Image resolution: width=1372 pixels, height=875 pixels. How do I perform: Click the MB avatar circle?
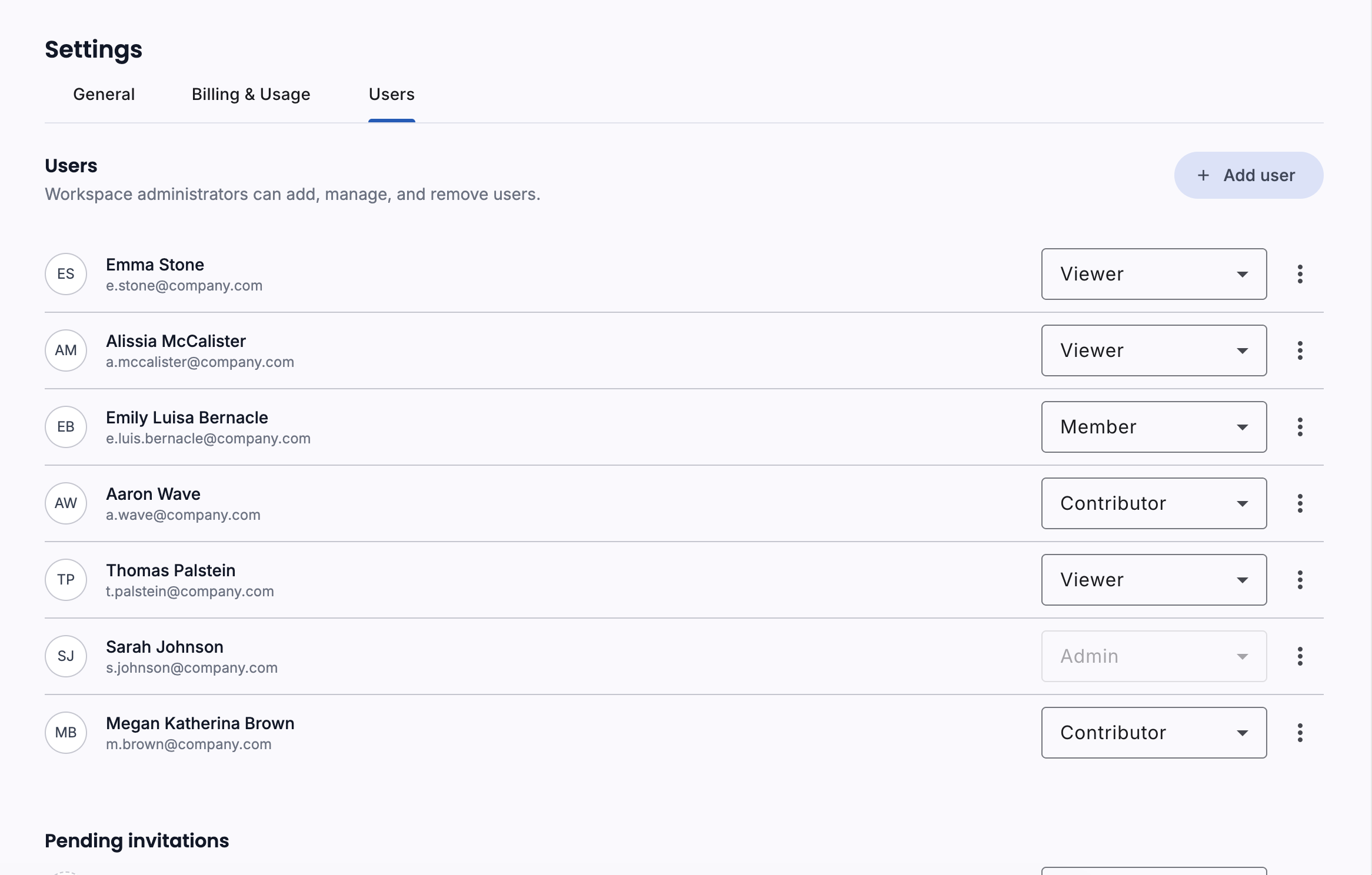66,733
